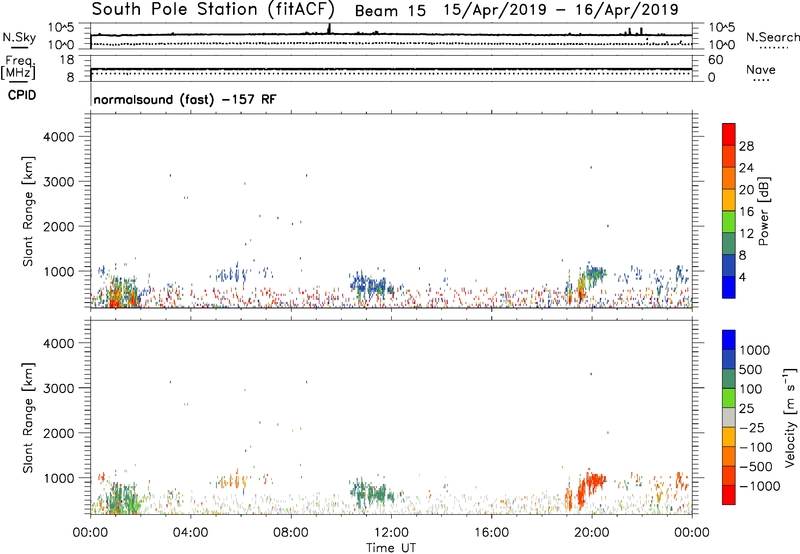This screenshot has height=554, width=800.
Task: Click the '-1000' label on the Velocity color bar
Action: 760,486
